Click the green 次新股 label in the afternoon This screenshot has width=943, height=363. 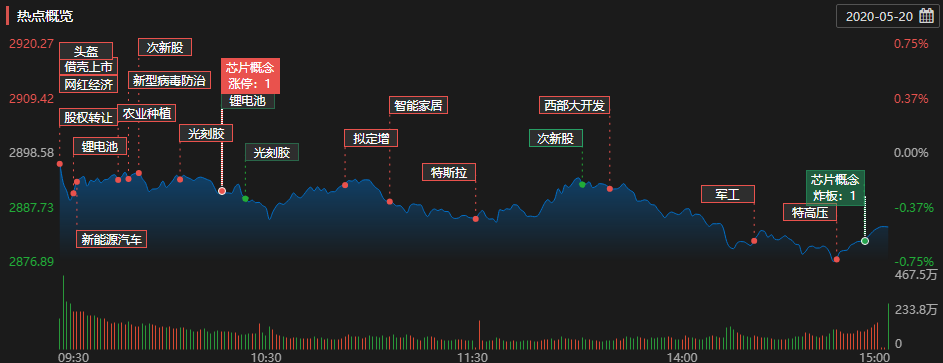[x=556, y=138]
